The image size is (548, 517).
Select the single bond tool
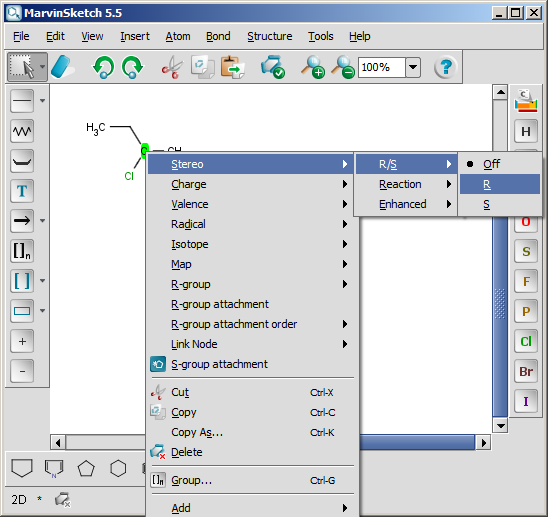pyautogui.click(x=22, y=101)
